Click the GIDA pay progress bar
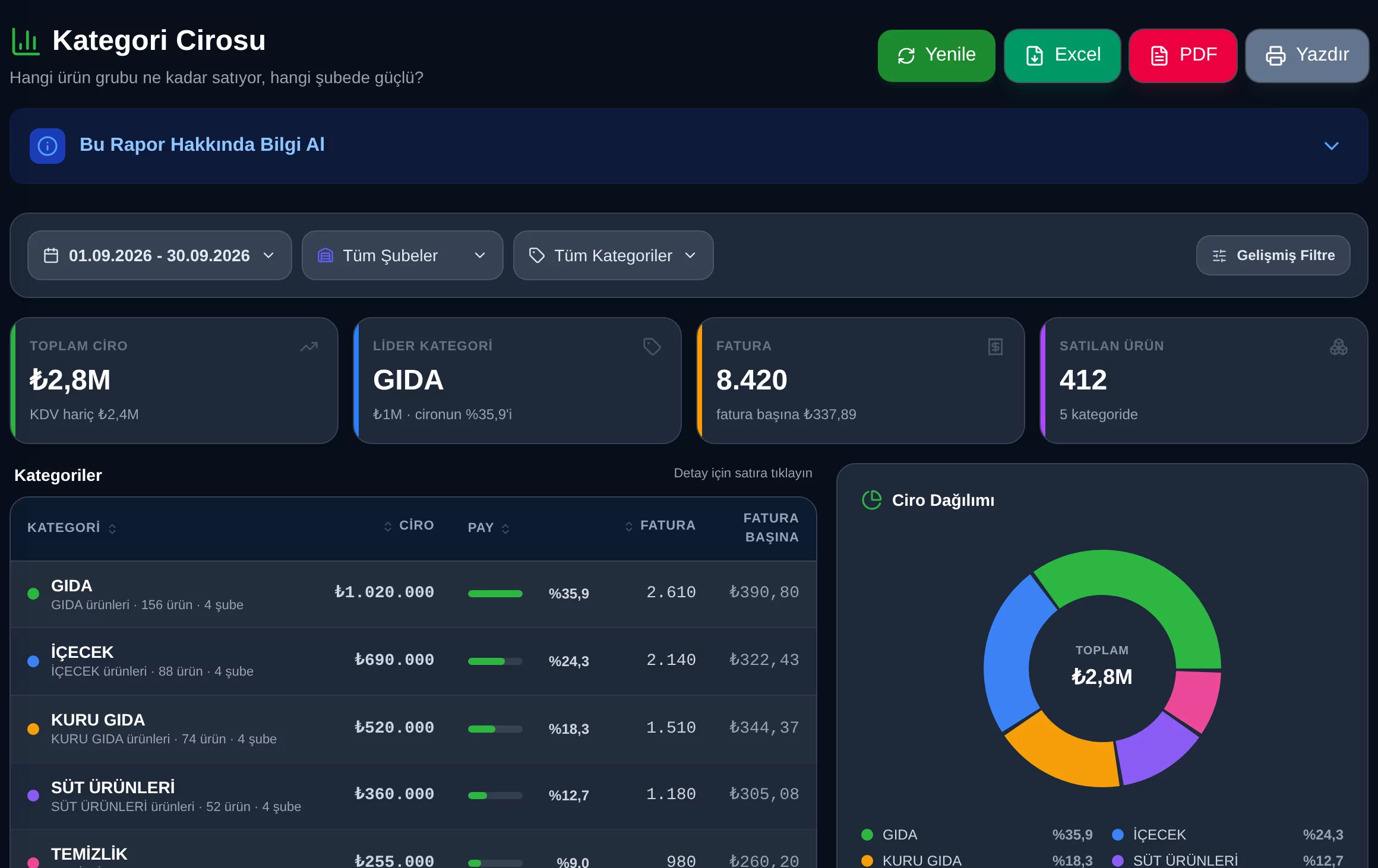The width and height of the screenshot is (1378, 868). click(x=495, y=594)
